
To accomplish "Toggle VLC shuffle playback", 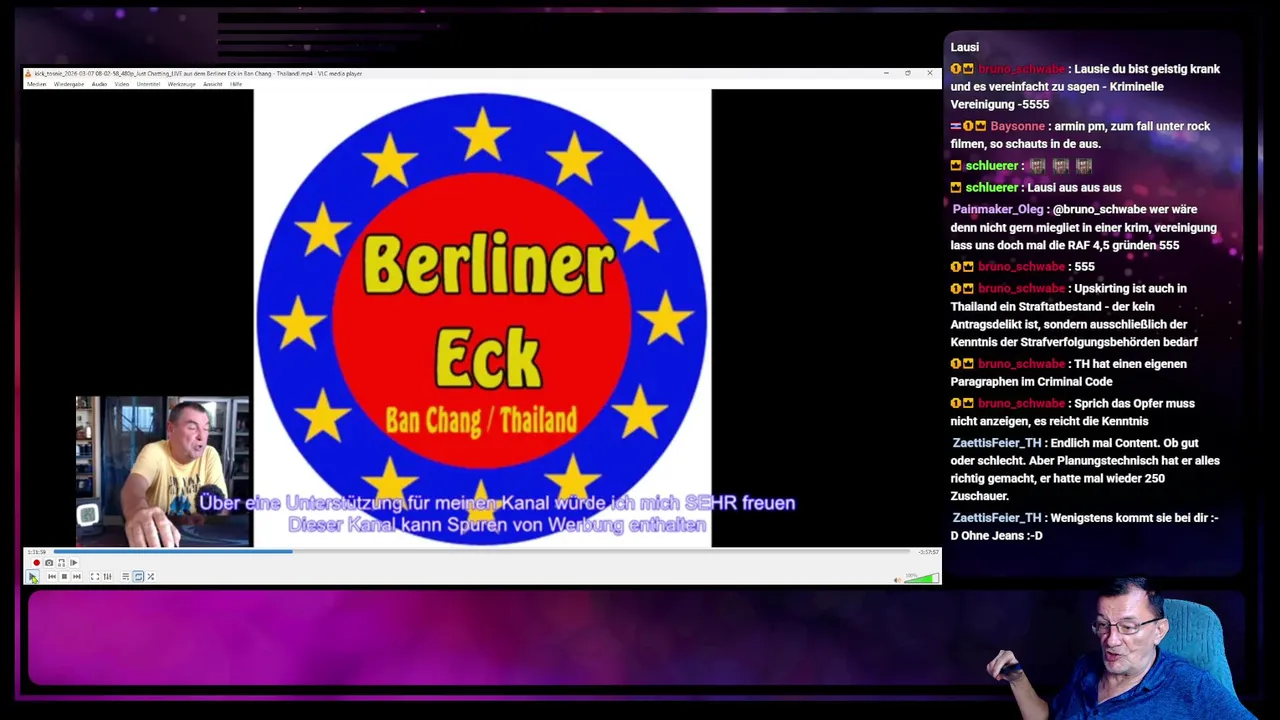I will click(x=150, y=577).
